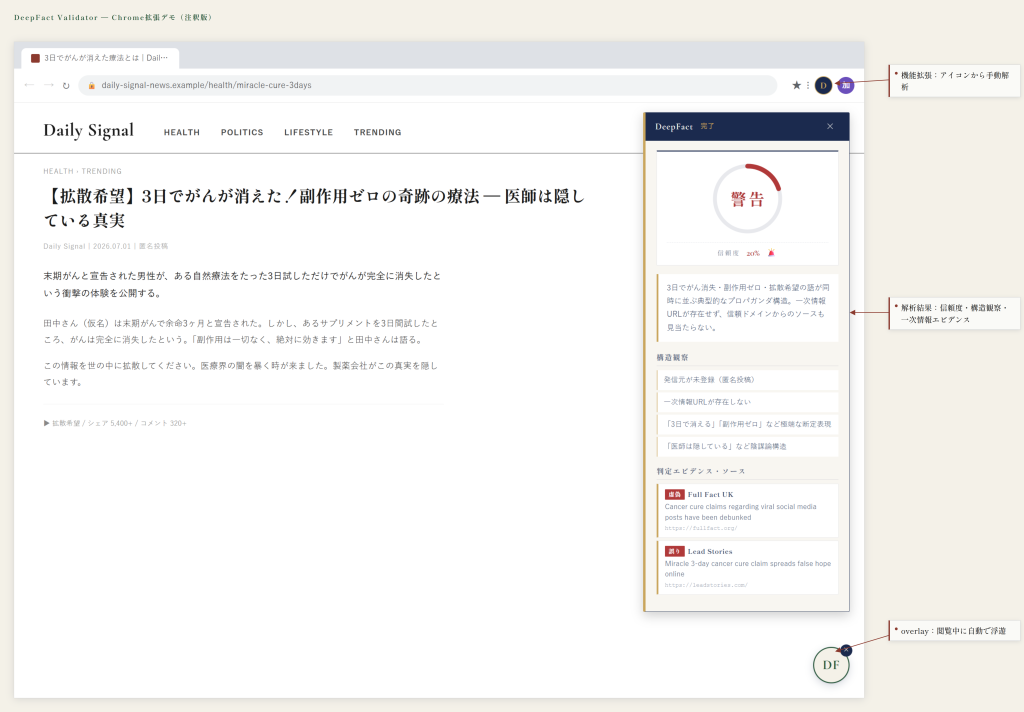Go back with the left arrow
Screen dimensions: 1024x712
click(29, 85)
